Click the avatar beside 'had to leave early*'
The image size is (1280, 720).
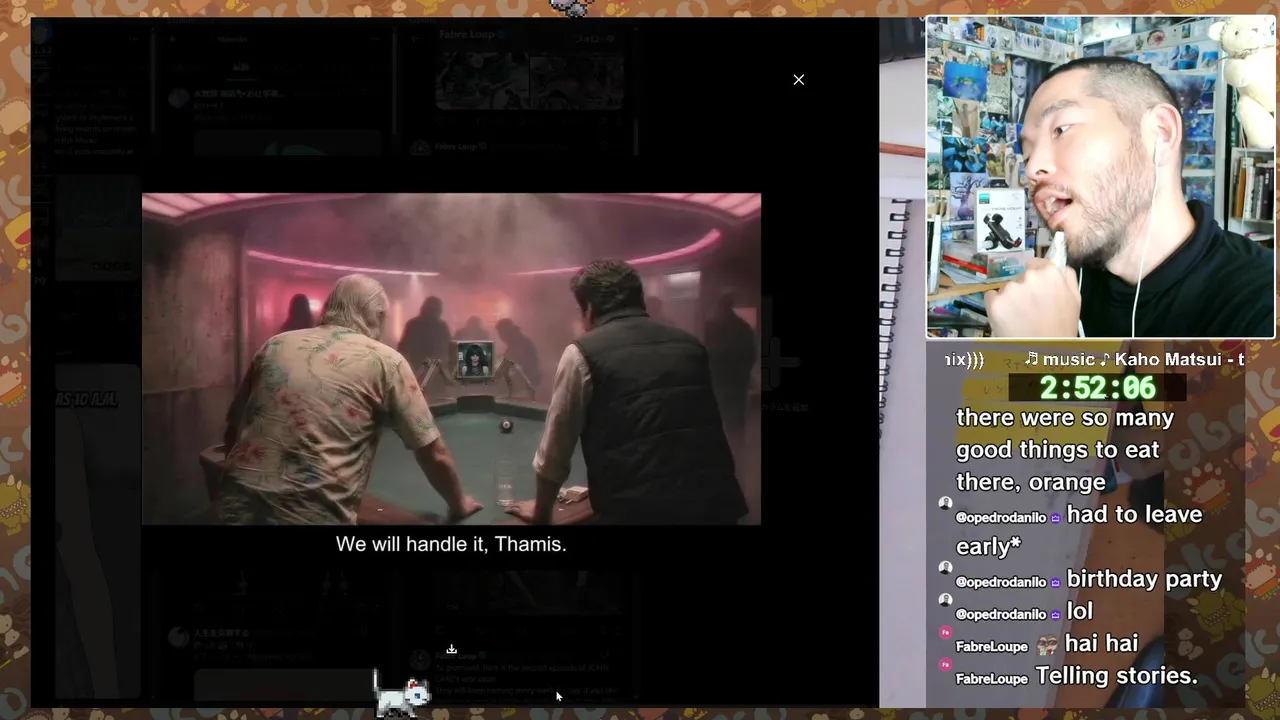[945, 503]
